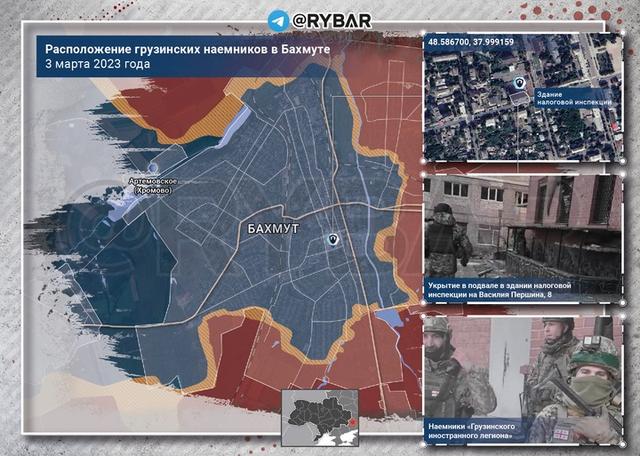
Task: Click the Ukraine locator inset map
Action: [320, 418]
